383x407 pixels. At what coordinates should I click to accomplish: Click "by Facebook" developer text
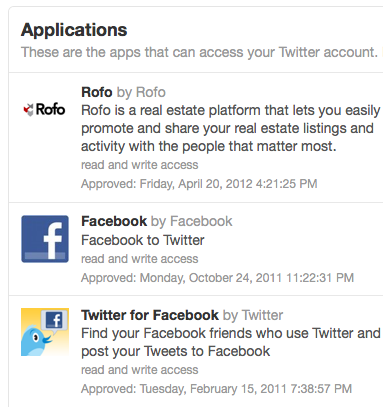[x=192, y=221]
